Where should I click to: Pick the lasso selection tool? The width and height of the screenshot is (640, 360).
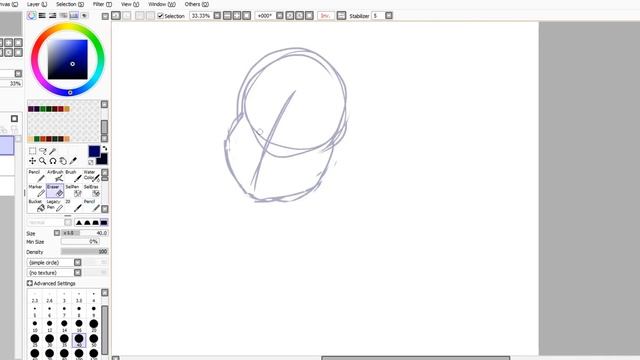(42, 151)
